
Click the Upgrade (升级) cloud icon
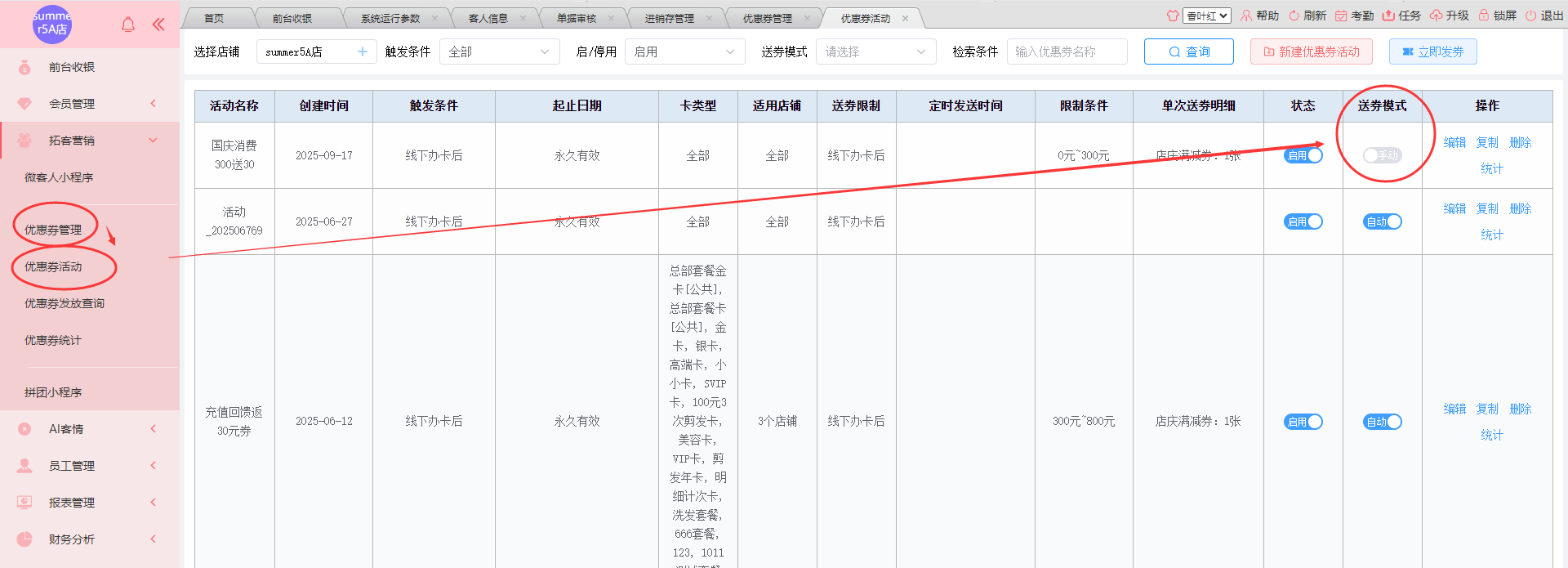1436,16
